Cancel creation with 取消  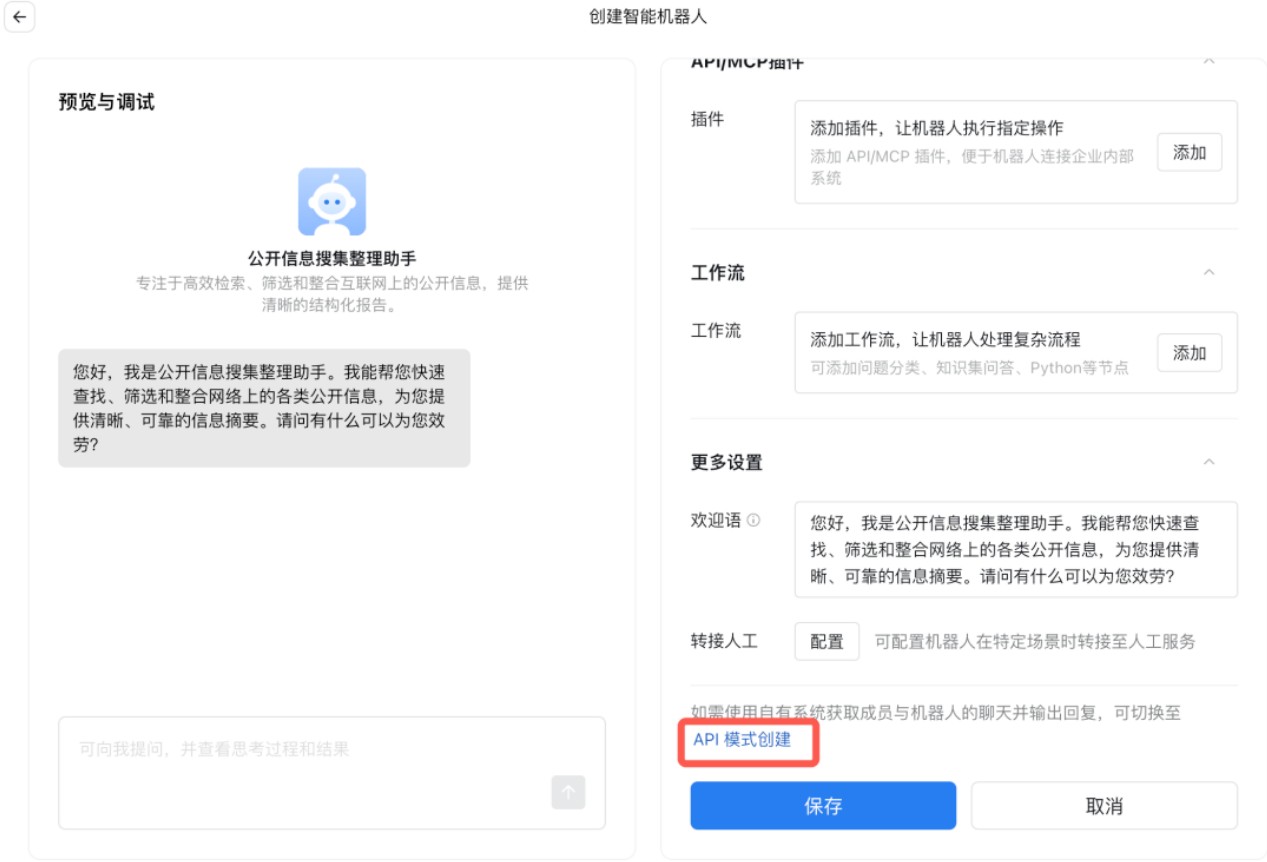(x=1103, y=805)
